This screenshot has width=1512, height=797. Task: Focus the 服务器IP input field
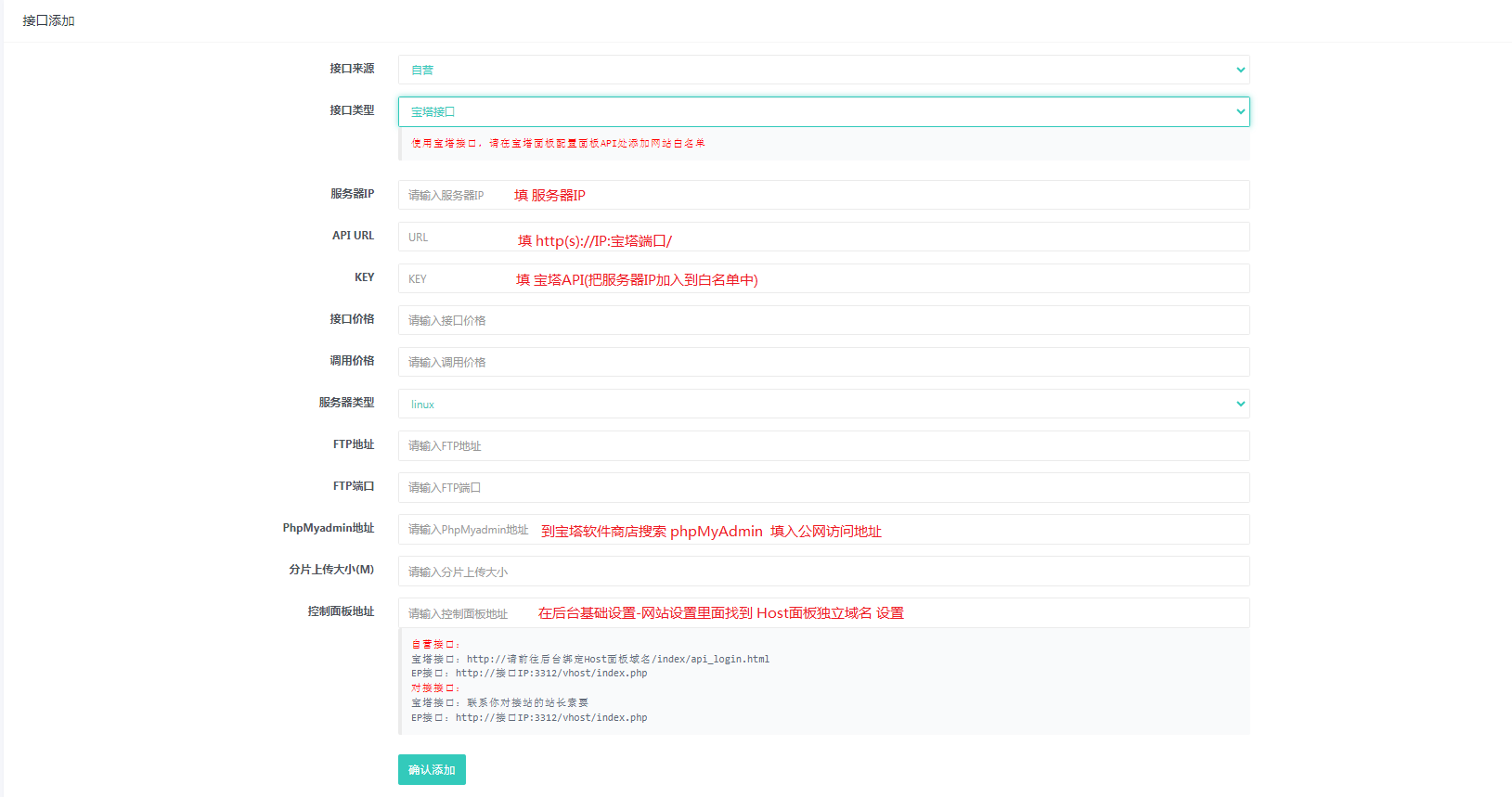coord(822,195)
